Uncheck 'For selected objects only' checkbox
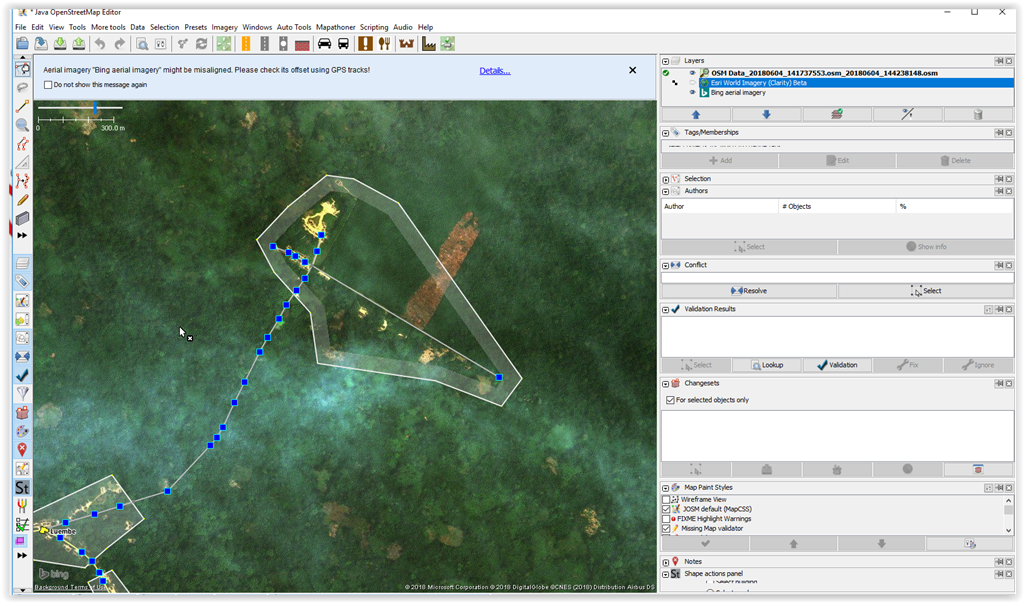Image resolution: width=1024 pixels, height=603 pixels. [x=670, y=400]
